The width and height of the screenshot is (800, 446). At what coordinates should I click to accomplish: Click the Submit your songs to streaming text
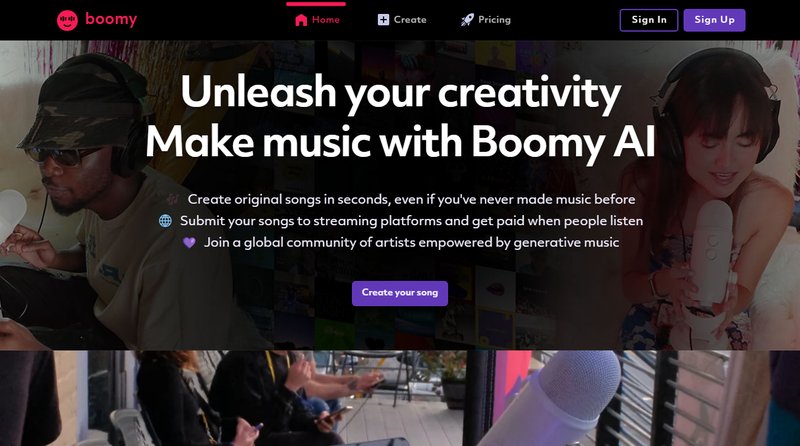coord(411,221)
